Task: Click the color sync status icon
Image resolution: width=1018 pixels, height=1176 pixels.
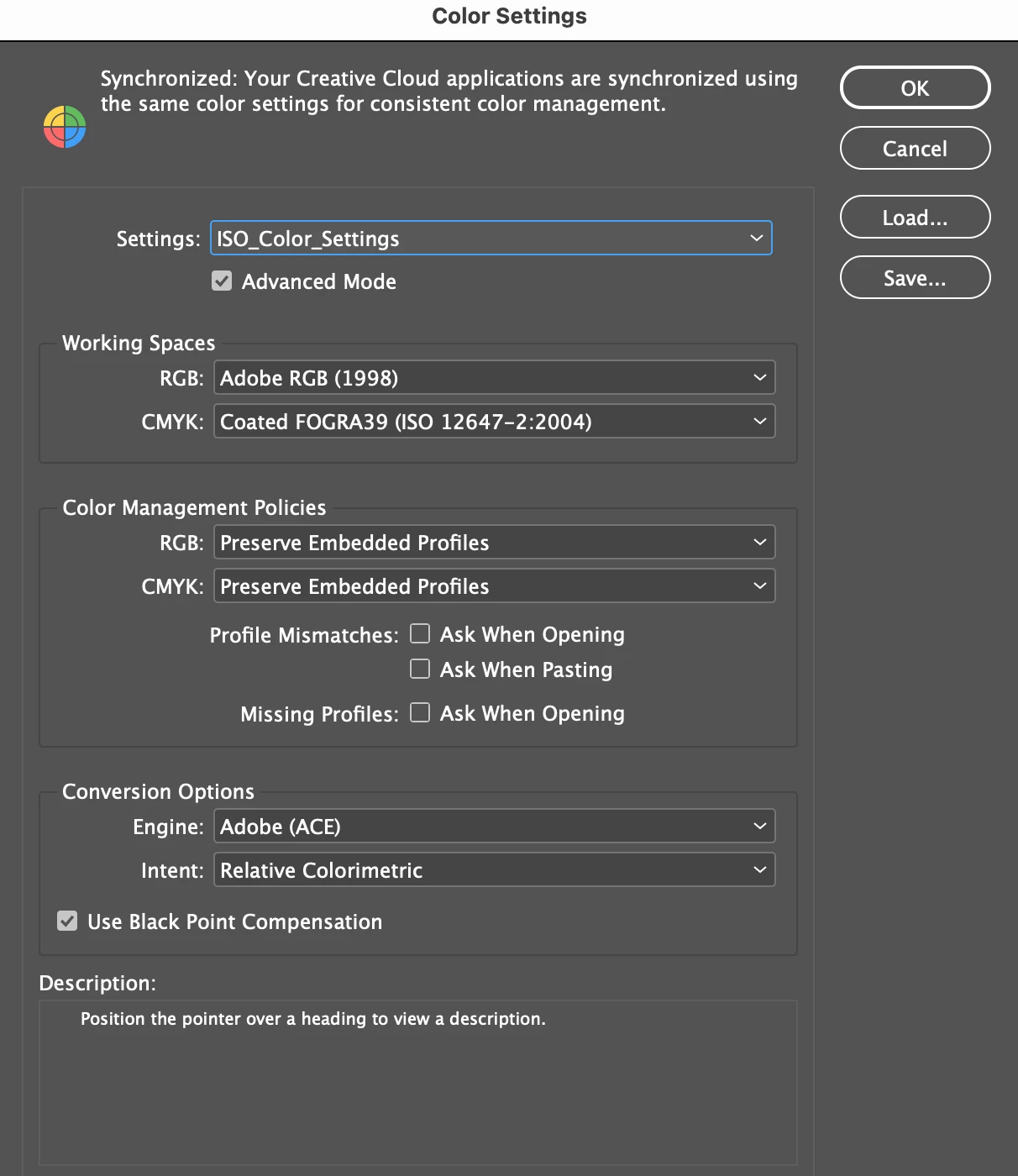Action: pos(65,127)
